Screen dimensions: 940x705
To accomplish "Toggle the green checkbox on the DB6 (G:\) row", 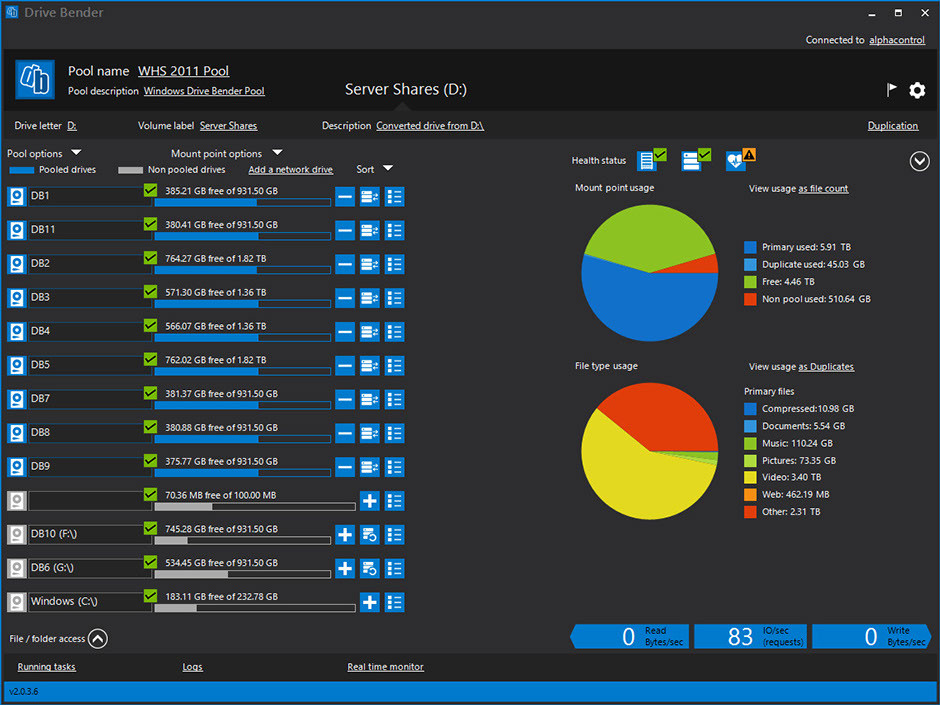I will (150, 562).
